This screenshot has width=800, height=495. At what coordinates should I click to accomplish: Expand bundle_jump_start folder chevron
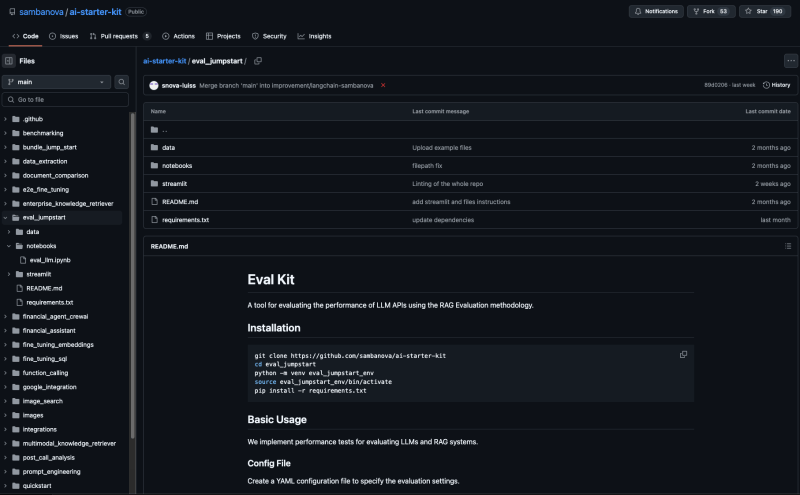[x=5, y=147]
